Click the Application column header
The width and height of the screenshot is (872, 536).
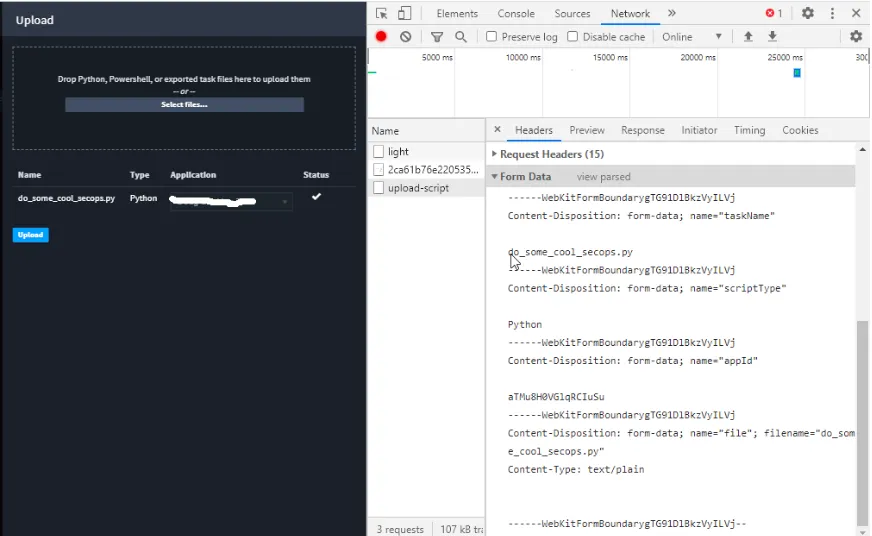point(193,175)
